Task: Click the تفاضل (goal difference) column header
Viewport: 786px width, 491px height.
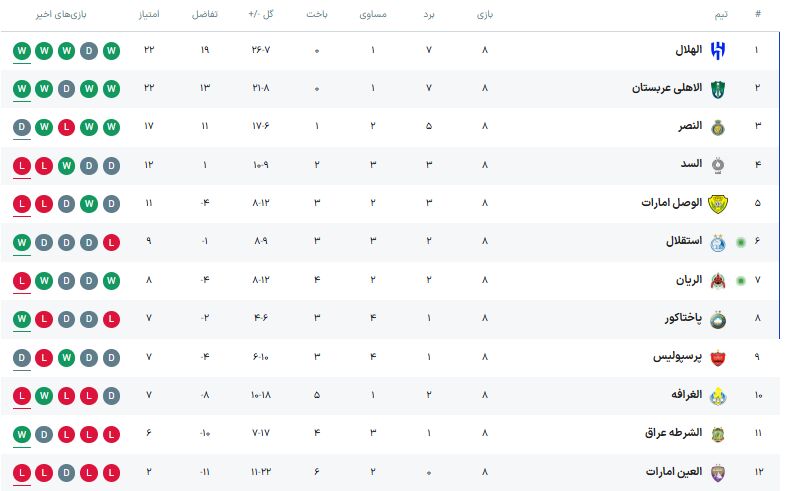Action: tap(204, 15)
